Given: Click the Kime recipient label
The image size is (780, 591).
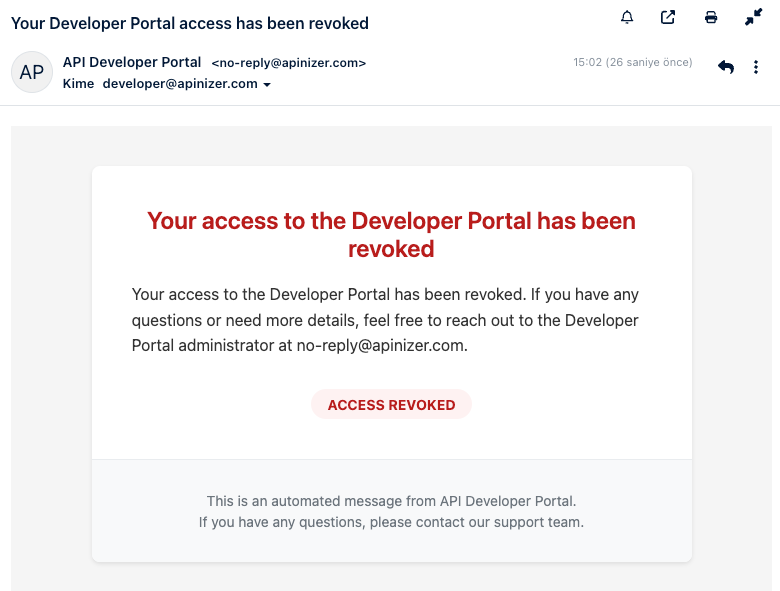Looking at the screenshot, I should click(78, 84).
